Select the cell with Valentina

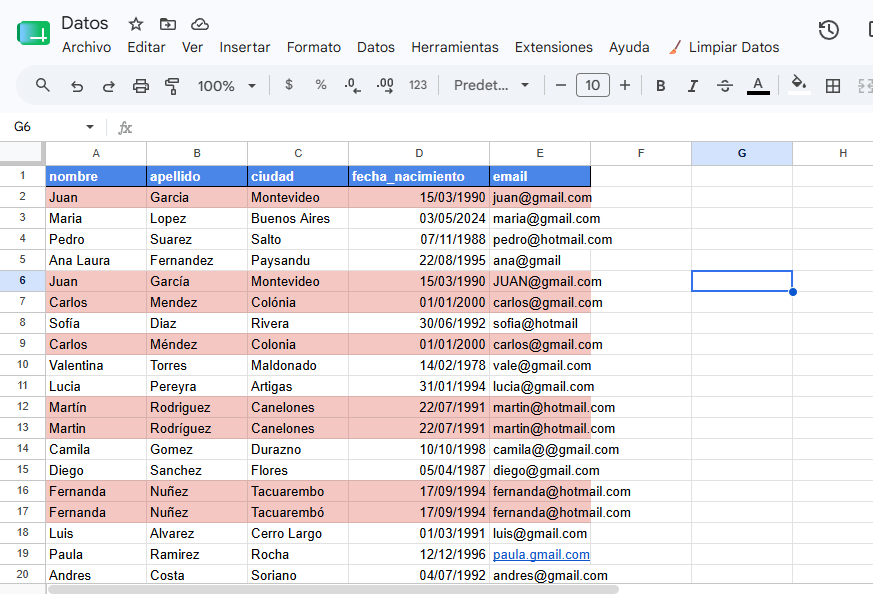click(x=96, y=365)
